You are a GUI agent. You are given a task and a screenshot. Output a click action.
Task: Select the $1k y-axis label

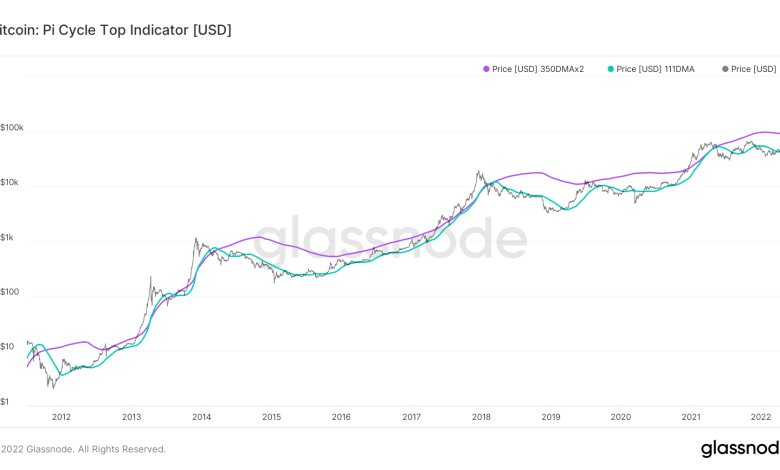point(8,237)
